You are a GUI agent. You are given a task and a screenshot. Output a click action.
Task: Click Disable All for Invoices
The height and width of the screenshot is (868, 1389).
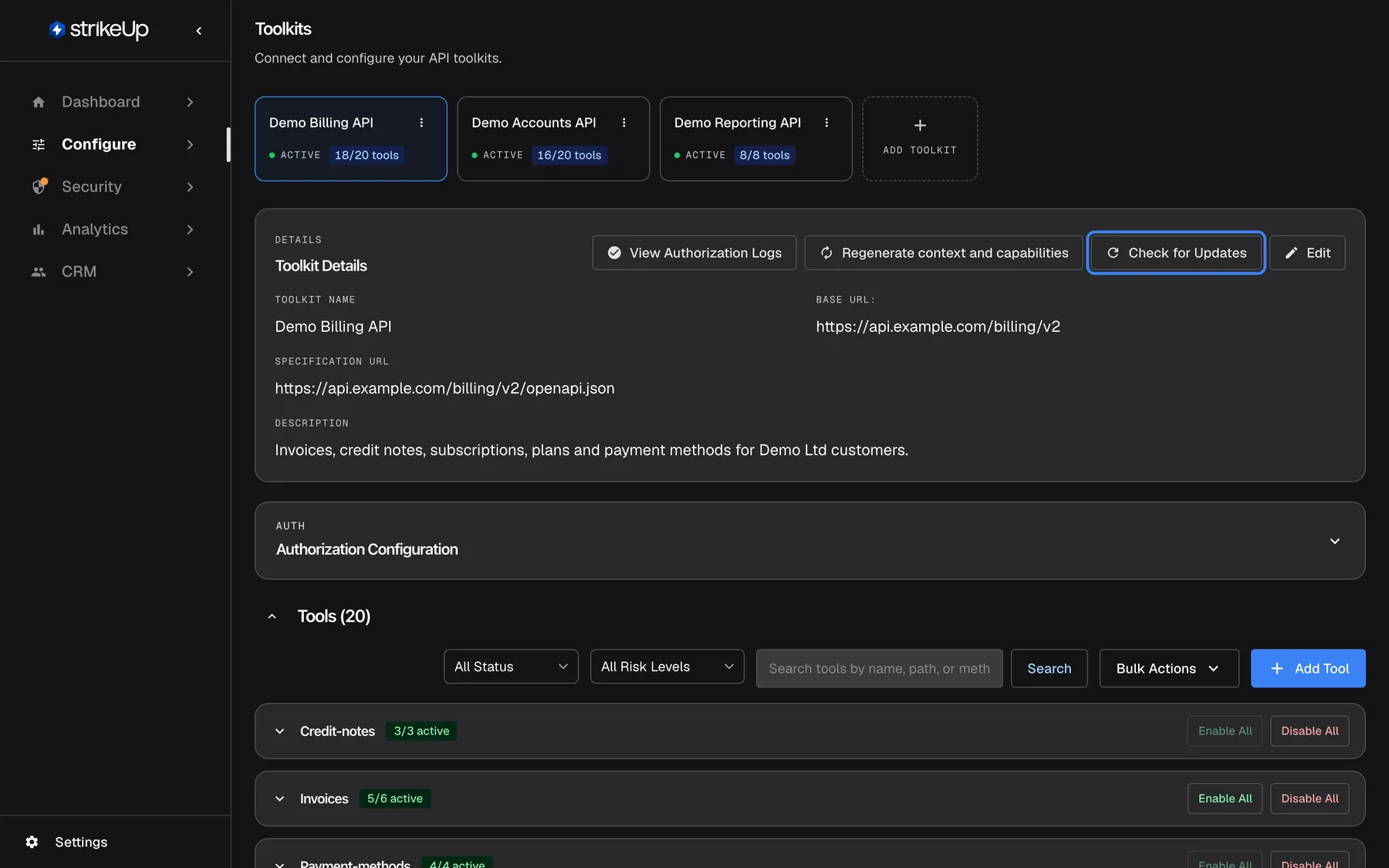coord(1310,799)
